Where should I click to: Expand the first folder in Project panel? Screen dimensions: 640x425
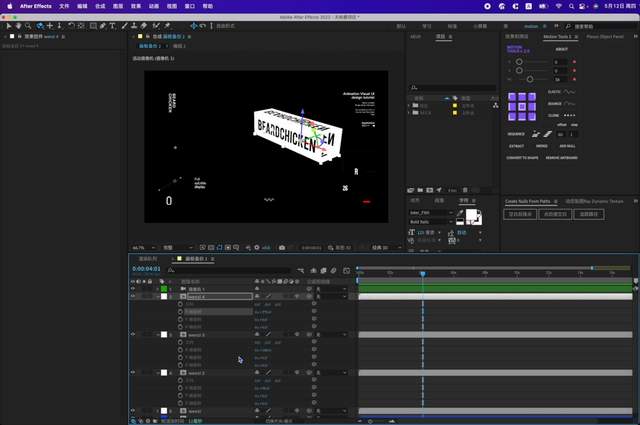pos(409,105)
